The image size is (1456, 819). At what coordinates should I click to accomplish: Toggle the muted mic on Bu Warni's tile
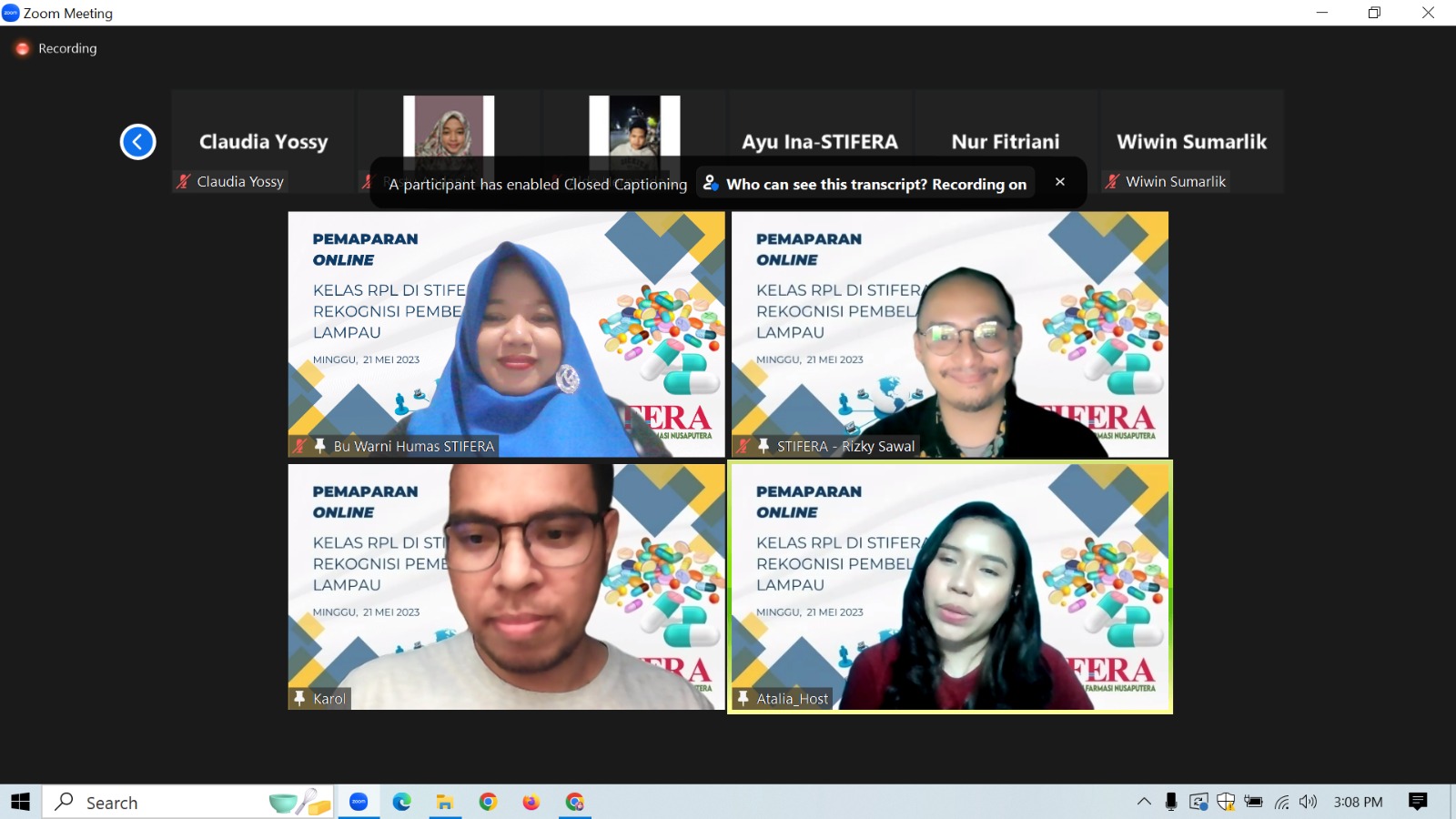[299, 446]
